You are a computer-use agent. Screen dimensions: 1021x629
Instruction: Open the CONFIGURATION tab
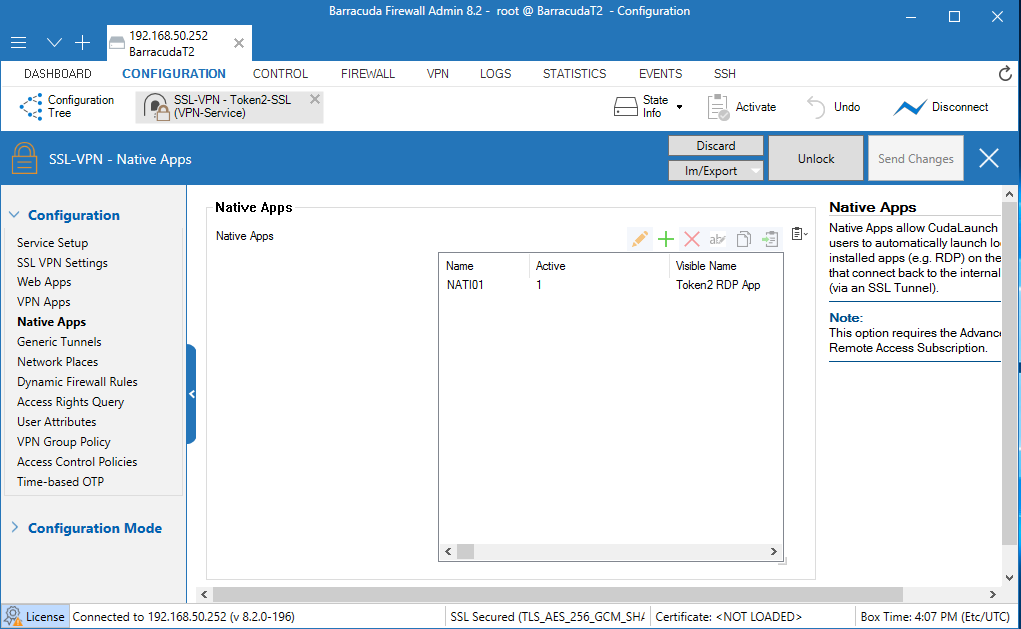[x=174, y=74]
